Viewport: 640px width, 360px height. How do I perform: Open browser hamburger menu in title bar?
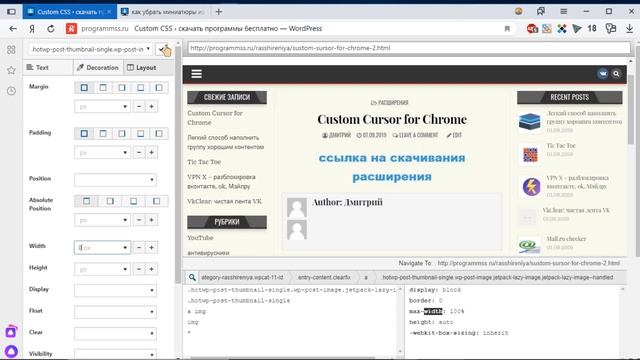[x=564, y=11]
